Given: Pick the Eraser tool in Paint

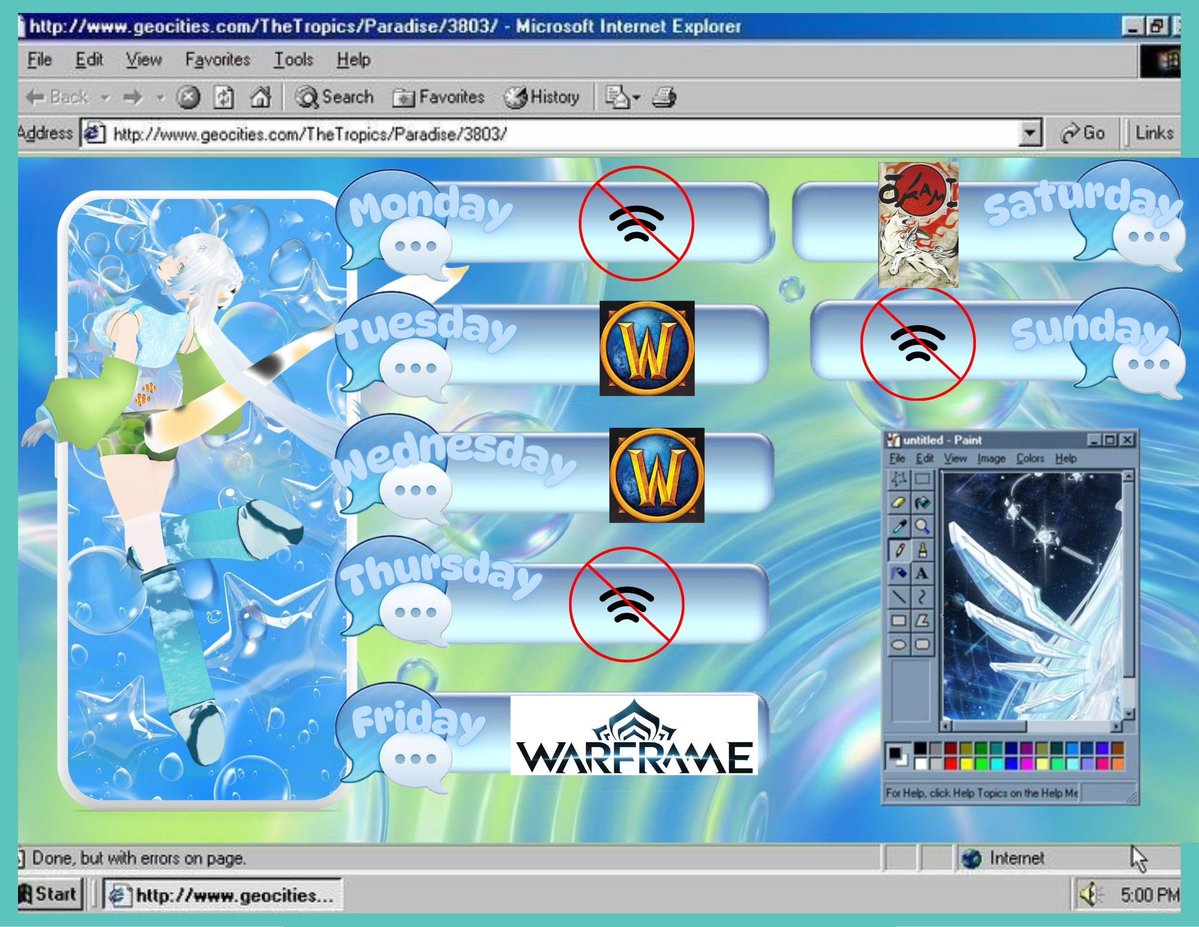Looking at the screenshot, I should click(898, 503).
